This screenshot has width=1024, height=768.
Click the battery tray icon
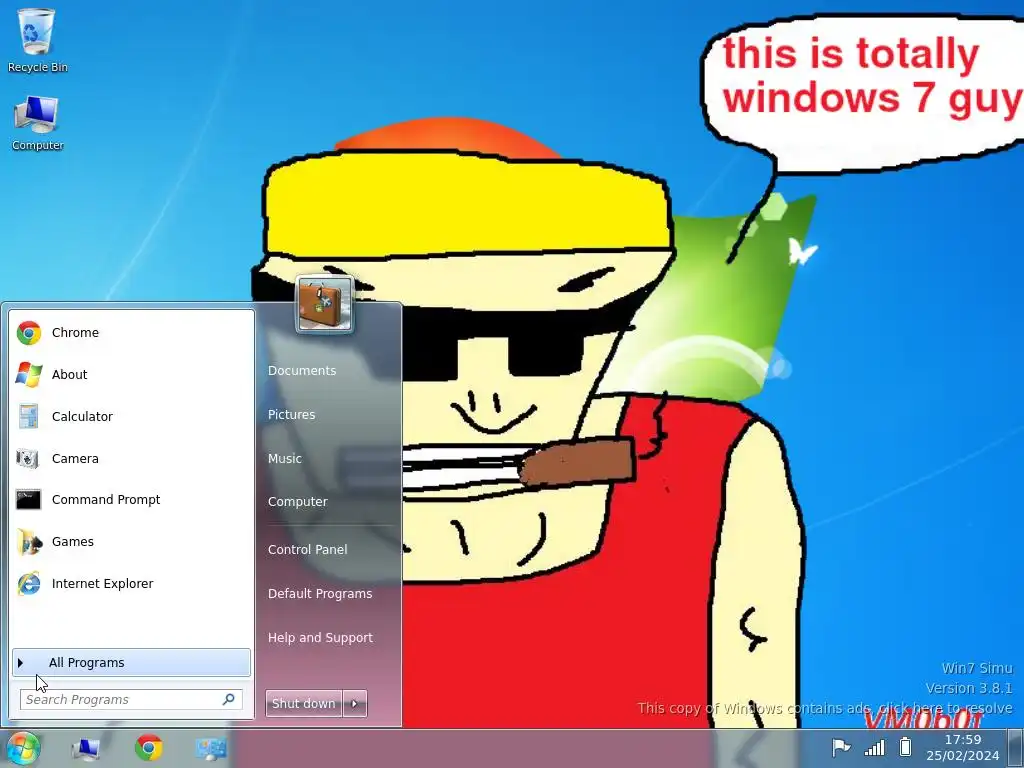[x=905, y=746]
